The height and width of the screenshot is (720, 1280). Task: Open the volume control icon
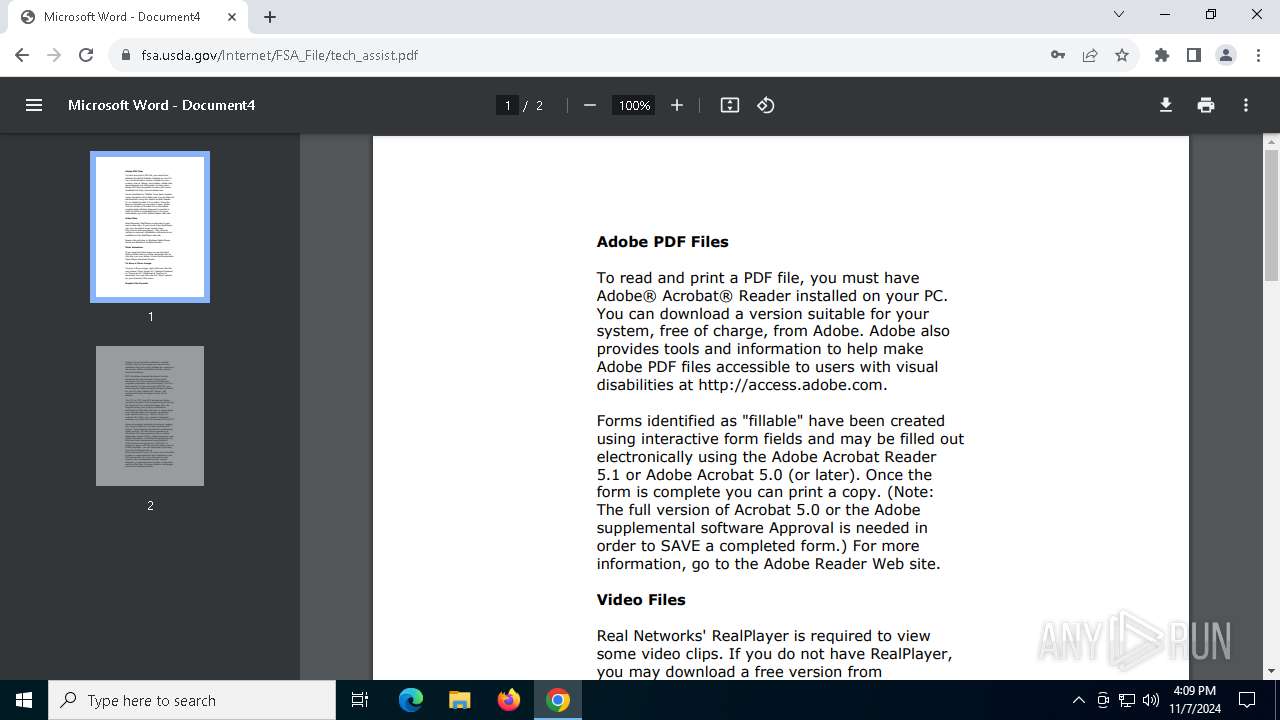pyautogui.click(x=1150, y=700)
